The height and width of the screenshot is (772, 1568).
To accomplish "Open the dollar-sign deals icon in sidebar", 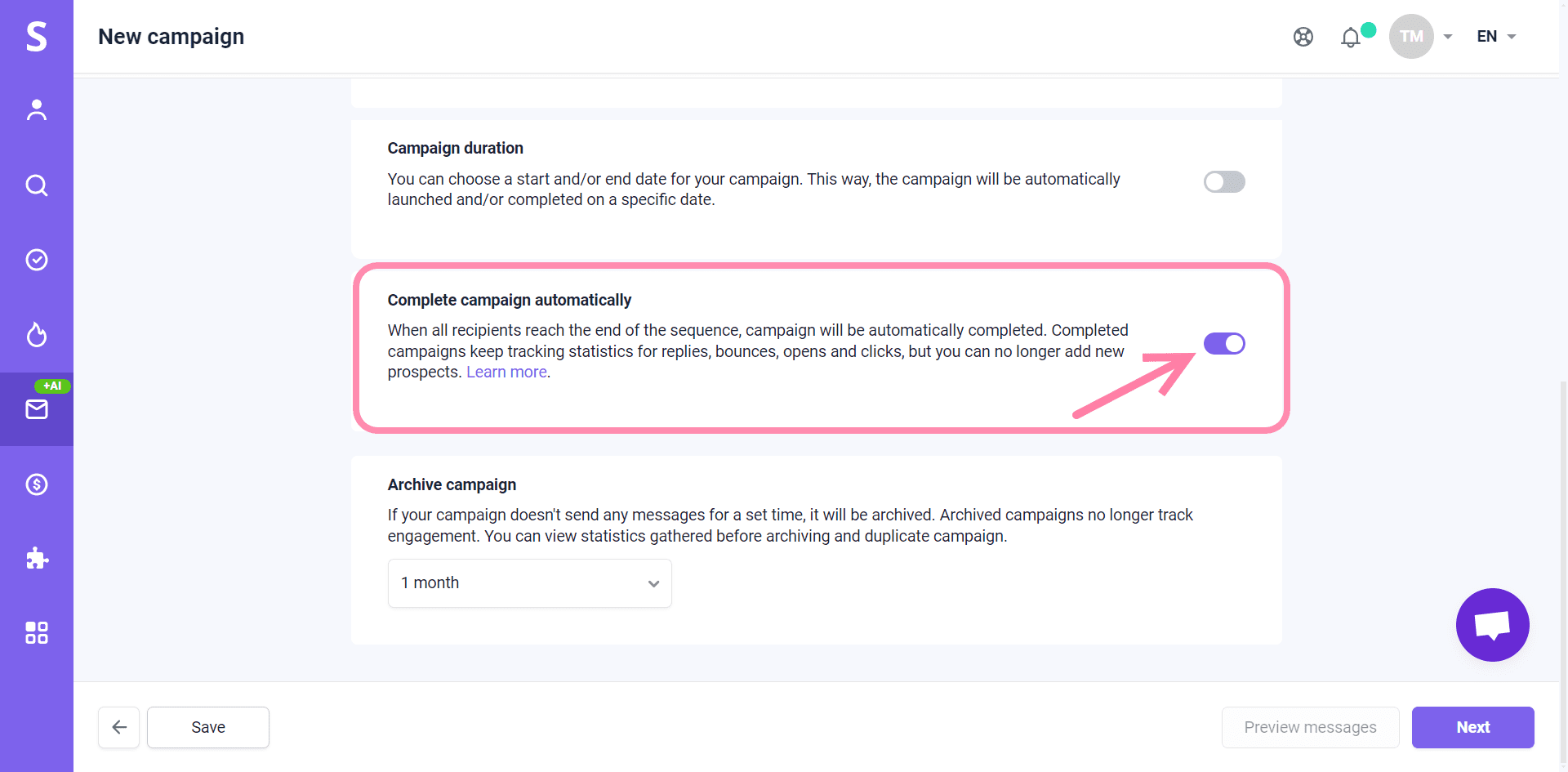I will pos(37,484).
